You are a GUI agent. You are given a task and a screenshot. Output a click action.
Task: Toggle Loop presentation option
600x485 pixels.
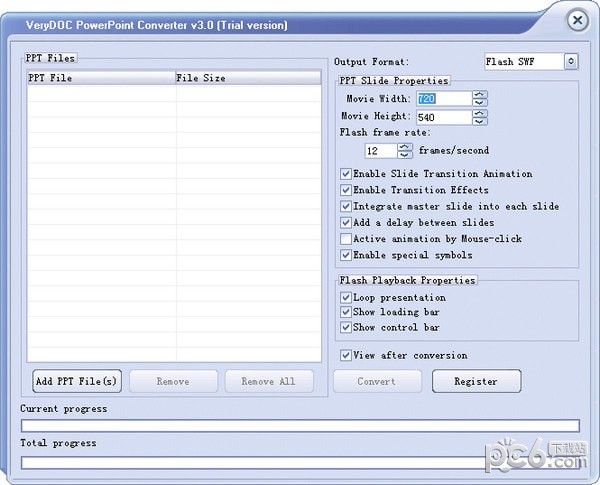pyautogui.click(x=346, y=298)
